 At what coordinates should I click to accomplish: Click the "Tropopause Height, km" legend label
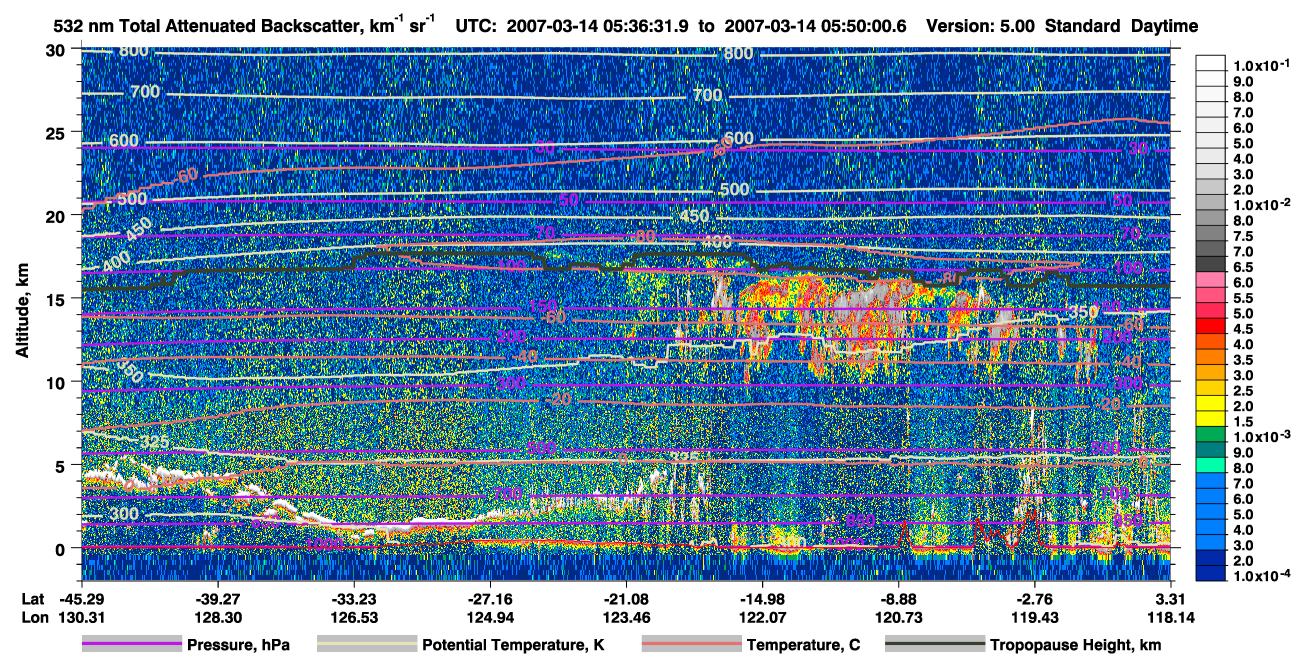tap(1076, 645)
